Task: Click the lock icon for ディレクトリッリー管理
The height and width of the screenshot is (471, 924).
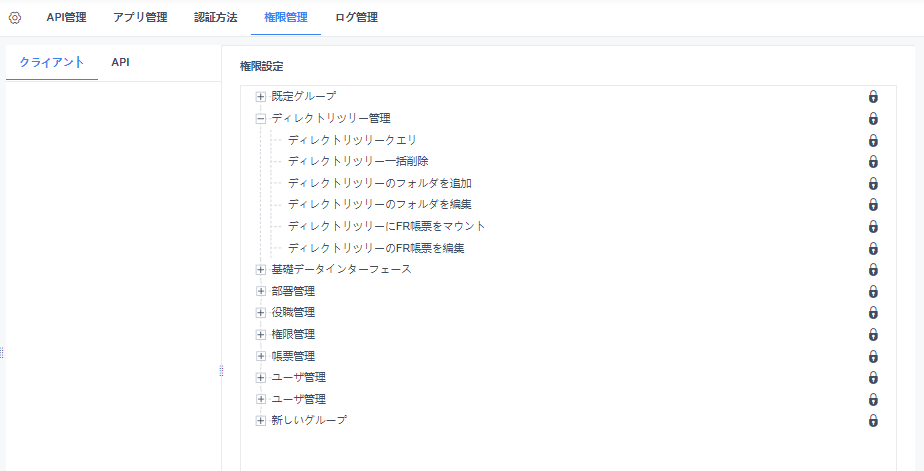Action: click(x=873, y=118)
